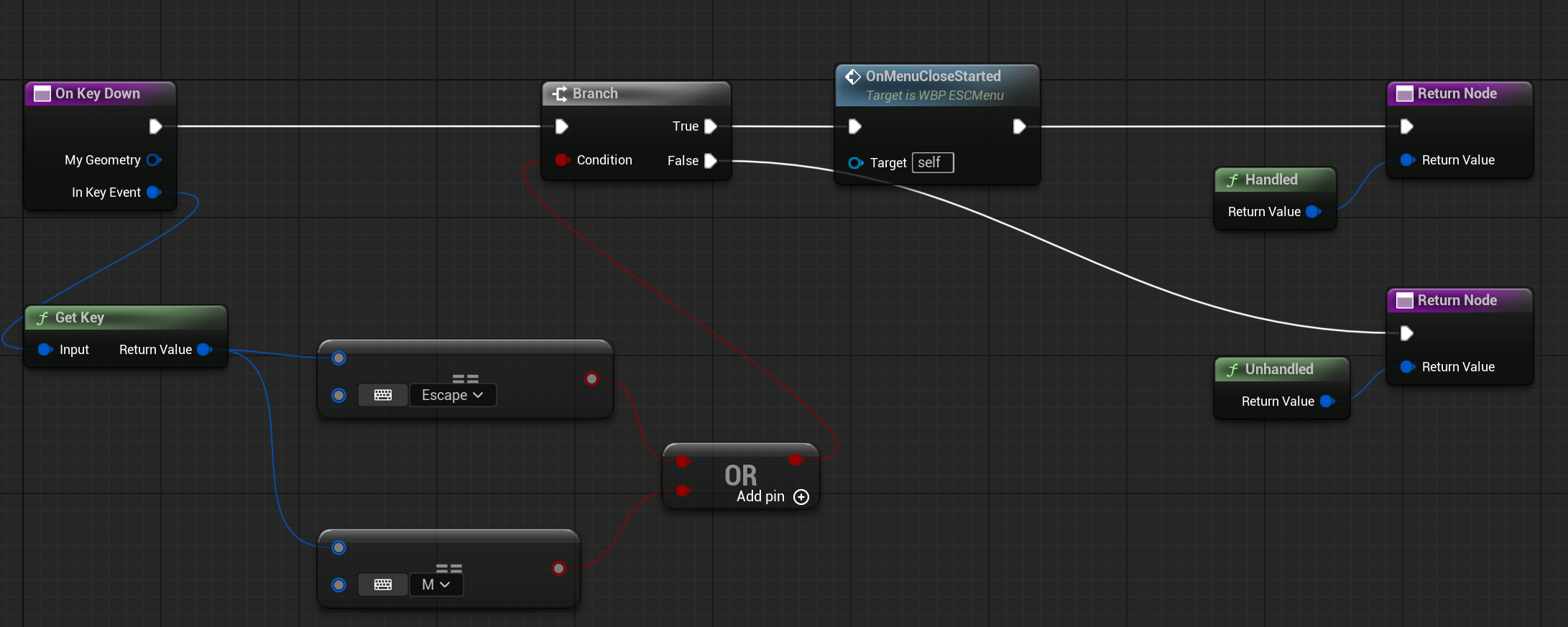Image resolution: width=1568 pixels, height=627 pixels.
Task: Click the In Key Event output pin
Action: [x=154, y=192]
